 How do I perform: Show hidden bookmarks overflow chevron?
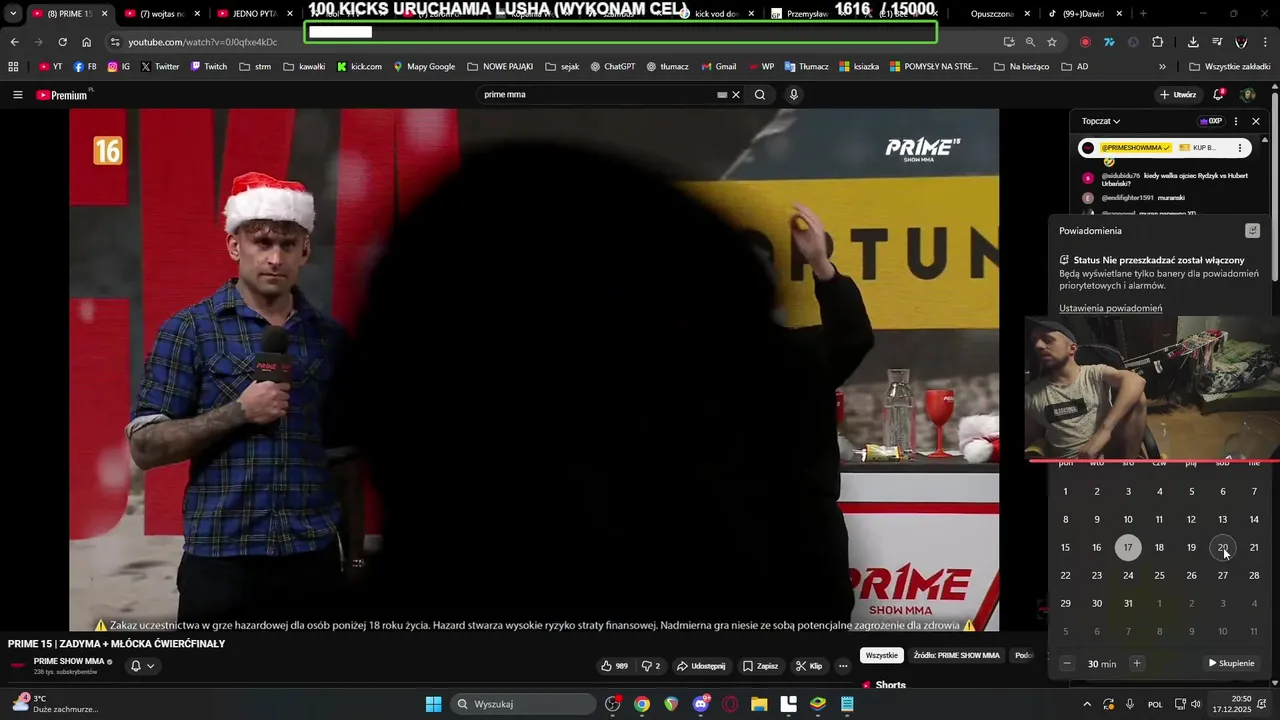click(1162, 67)
